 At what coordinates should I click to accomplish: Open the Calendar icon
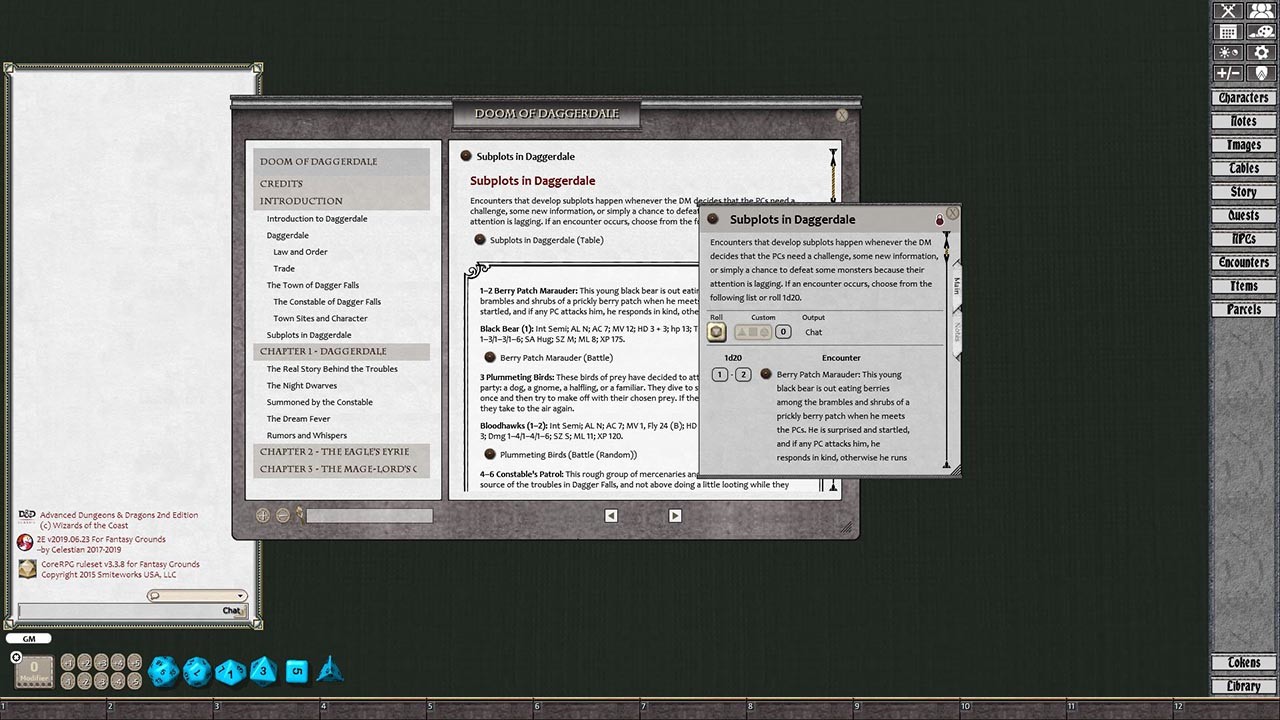1227,31
